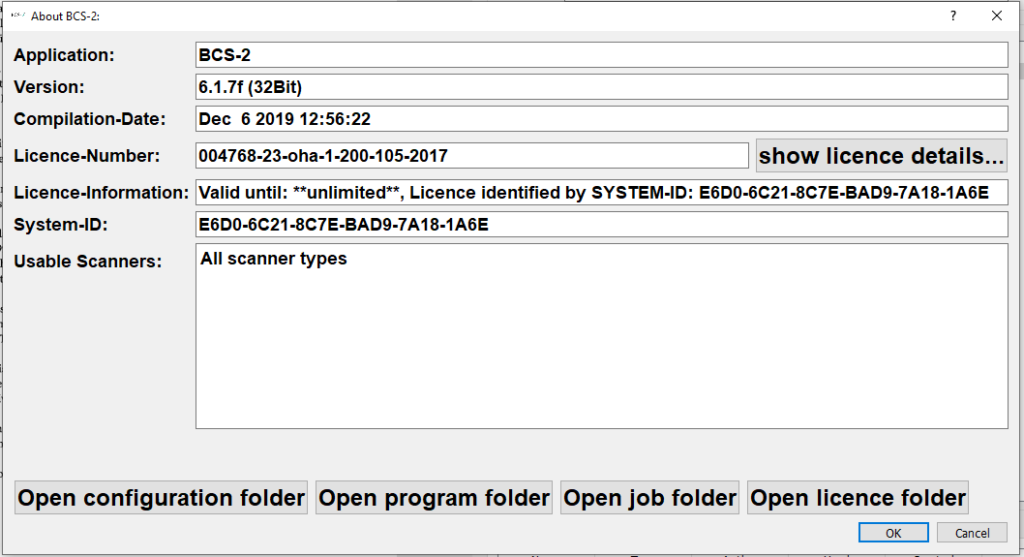
Task: Click the Version field 6.1.7f (32Bit)
Action: click(x=601, y=87)
